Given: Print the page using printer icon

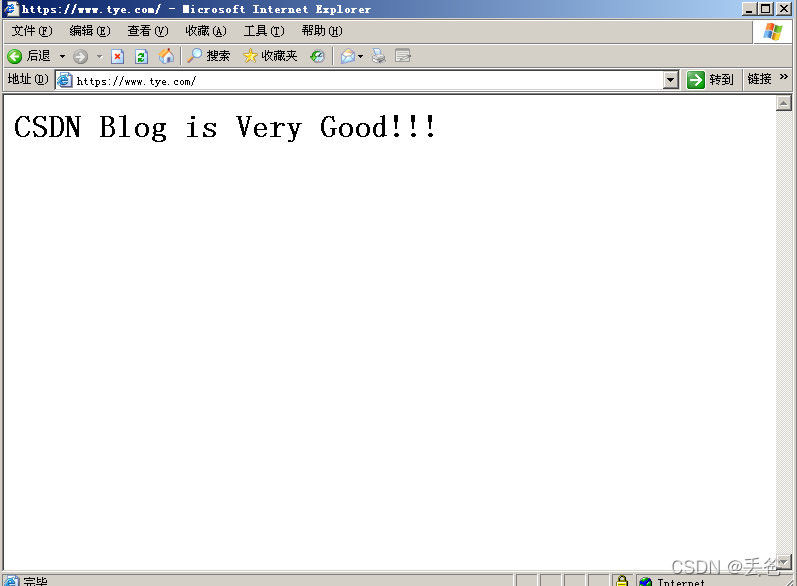Looking at the screenshot, I should [379, 56].
